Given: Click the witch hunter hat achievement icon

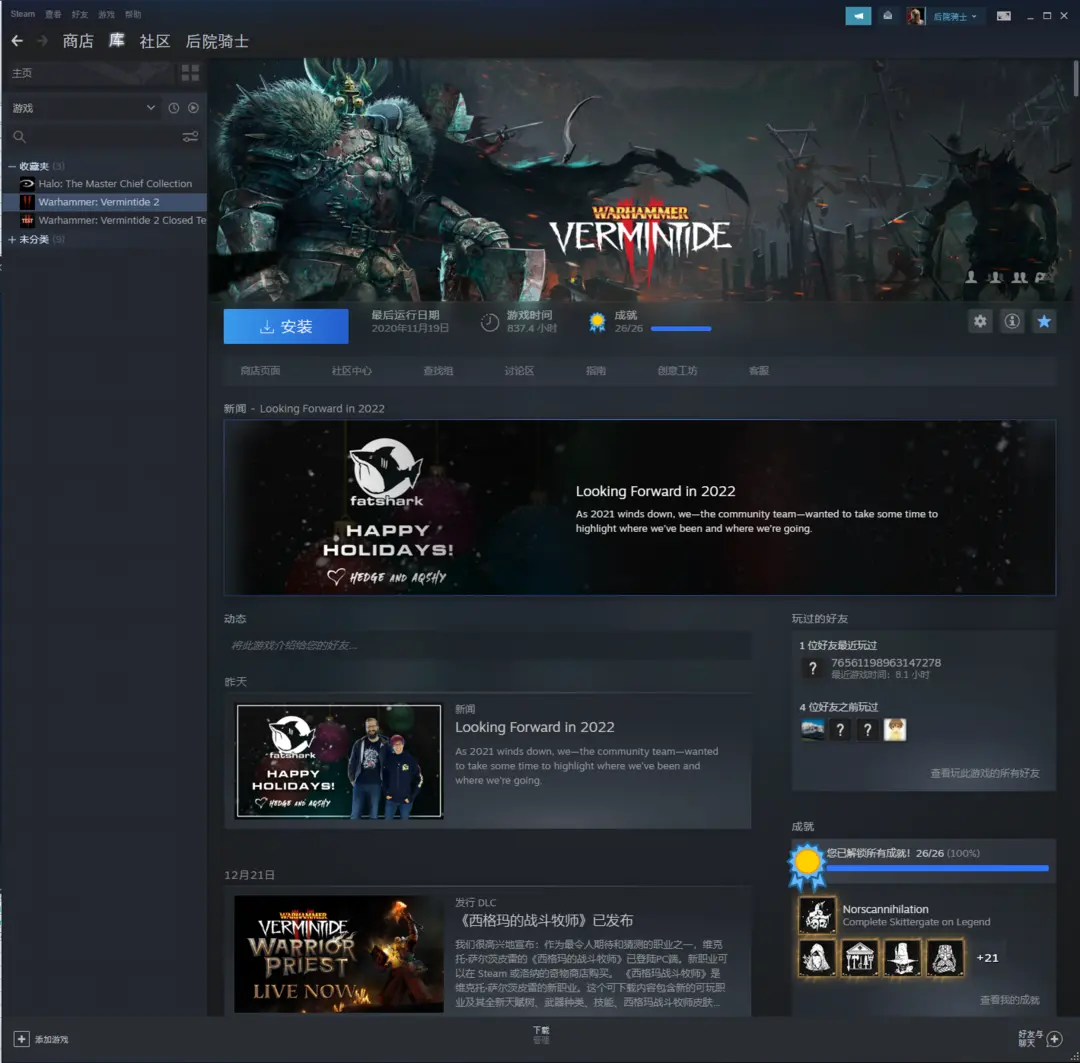Looking at the screenshot, I should point(902,958).
